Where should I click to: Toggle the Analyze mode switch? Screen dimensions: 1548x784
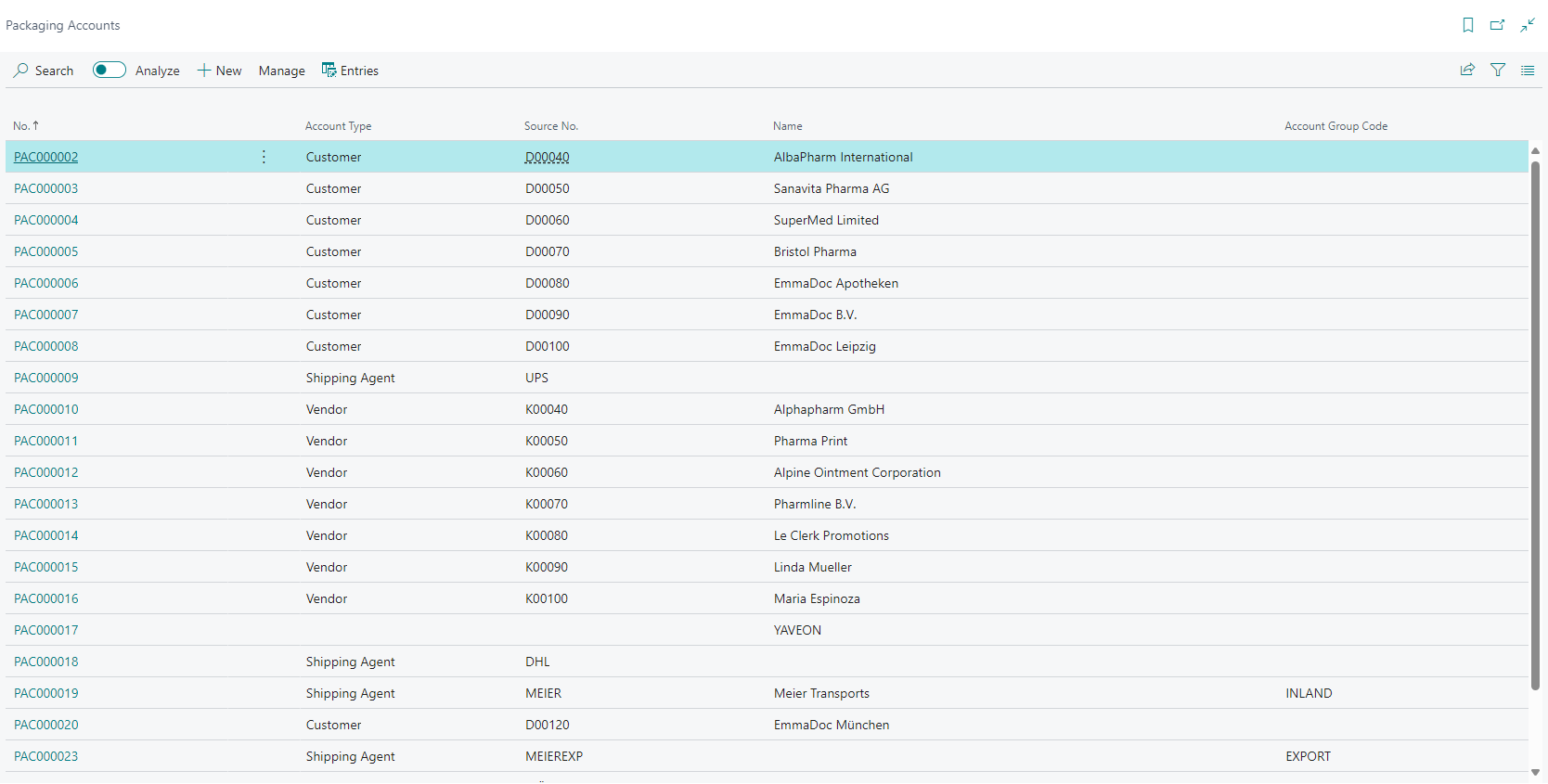point(110,70)
